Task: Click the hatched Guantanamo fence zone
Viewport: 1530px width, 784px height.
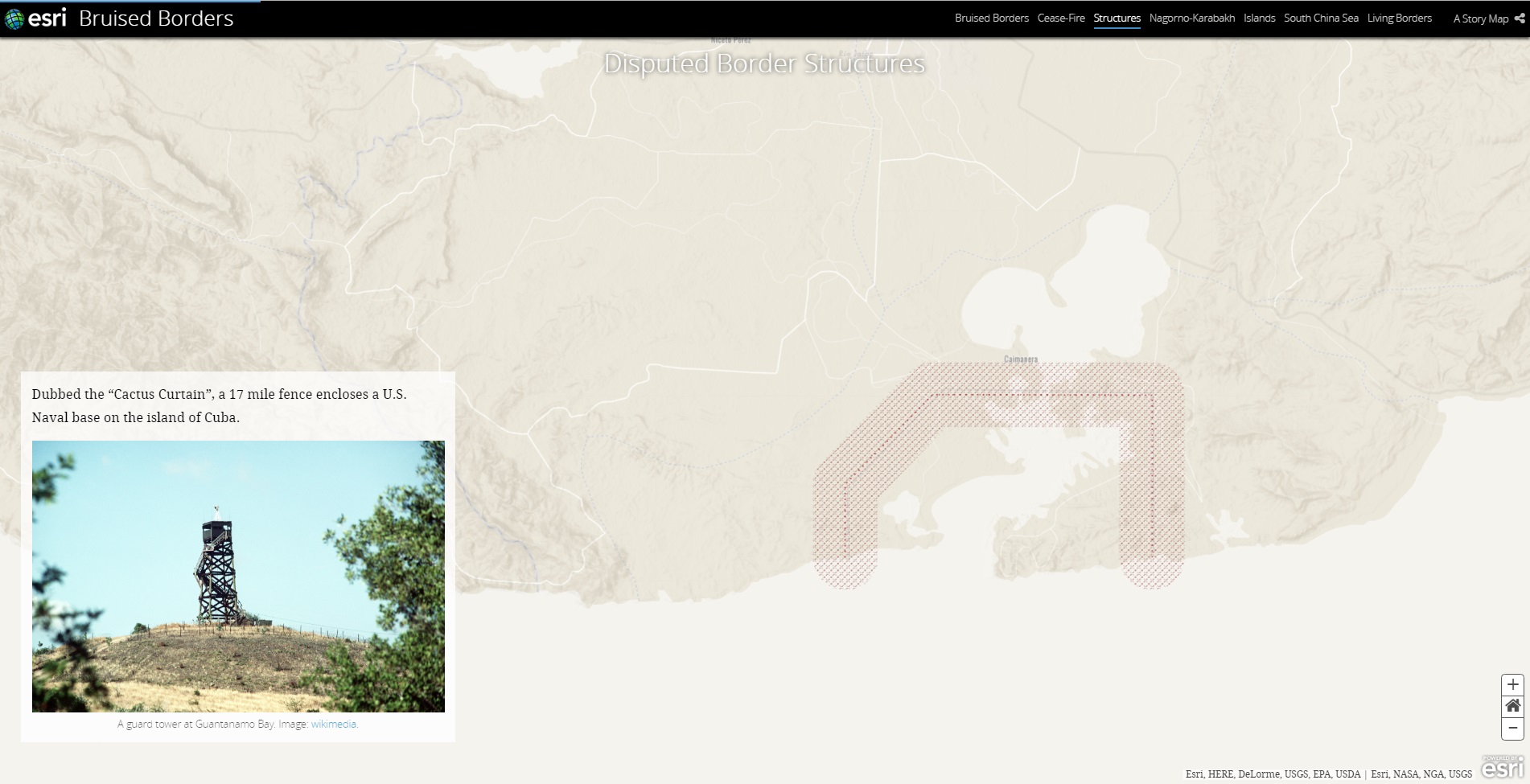Action: 1151,482
